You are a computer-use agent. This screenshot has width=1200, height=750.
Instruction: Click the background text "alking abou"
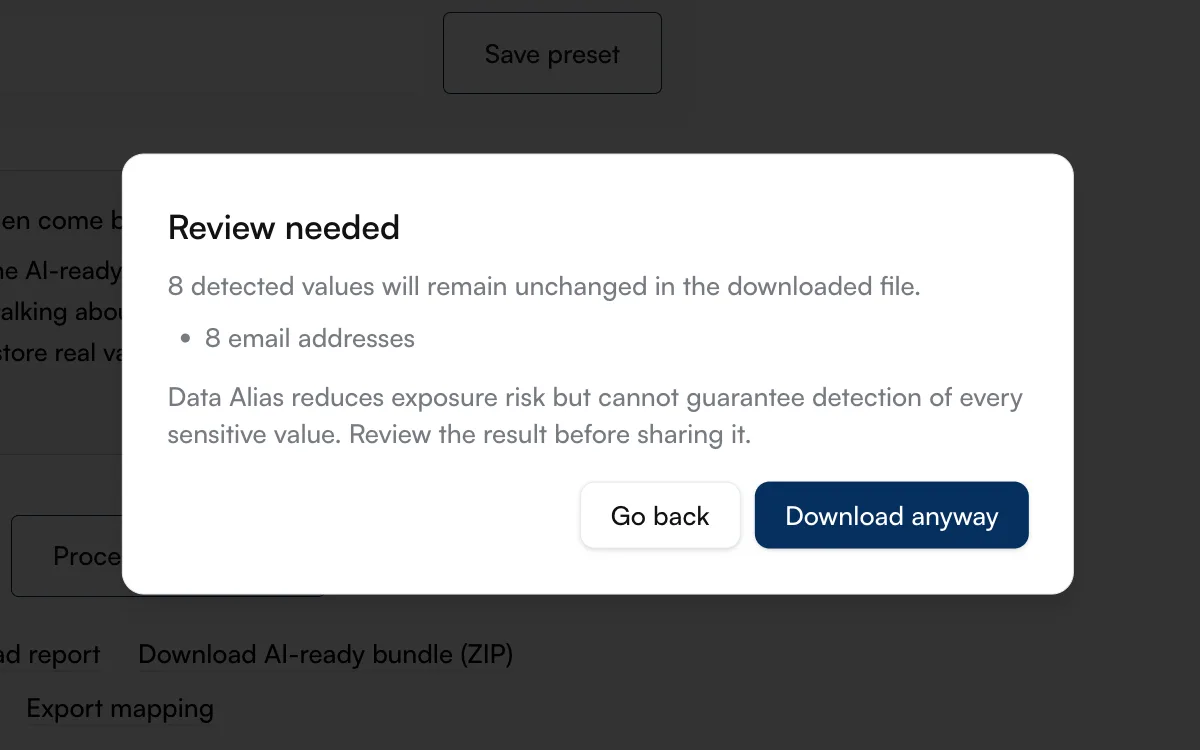[61, 312]
